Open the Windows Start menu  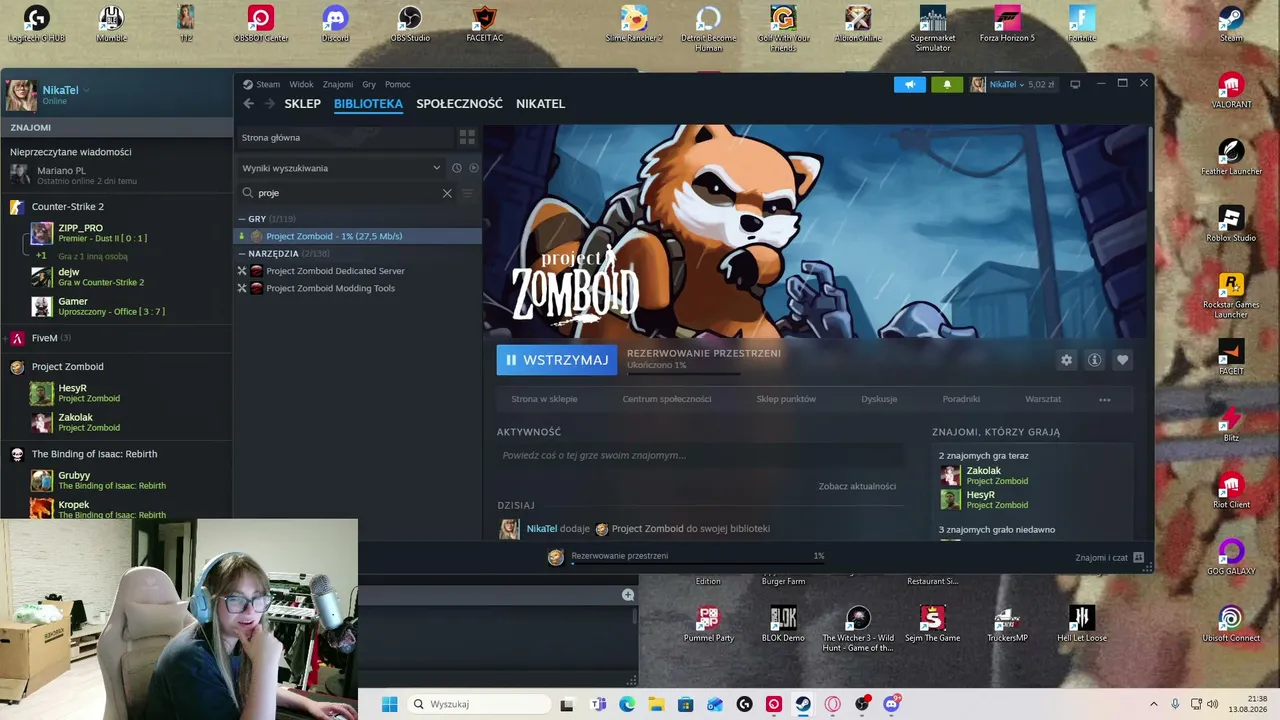tap(389, 704)
